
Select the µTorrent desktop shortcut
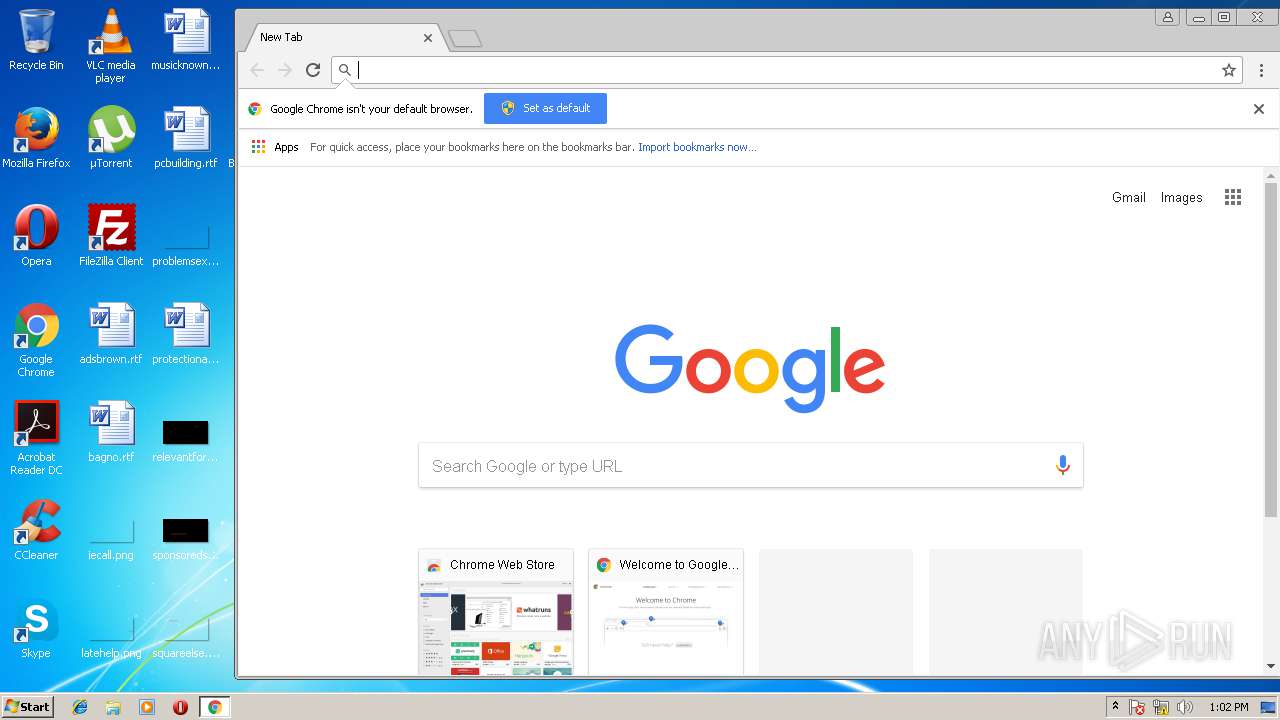[x=111, y=138]
